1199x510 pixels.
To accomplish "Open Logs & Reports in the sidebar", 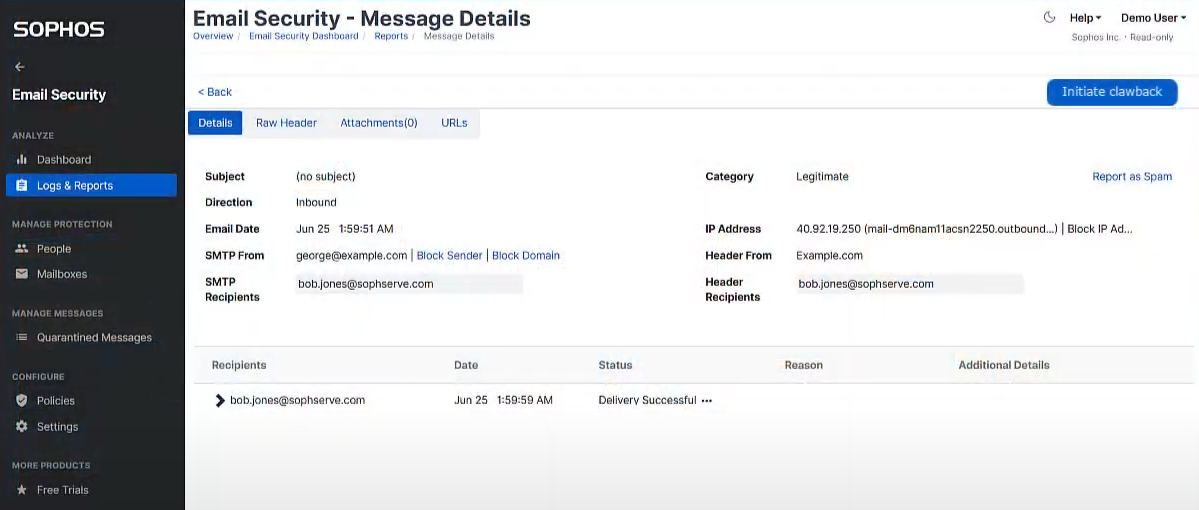I will 91,186.
